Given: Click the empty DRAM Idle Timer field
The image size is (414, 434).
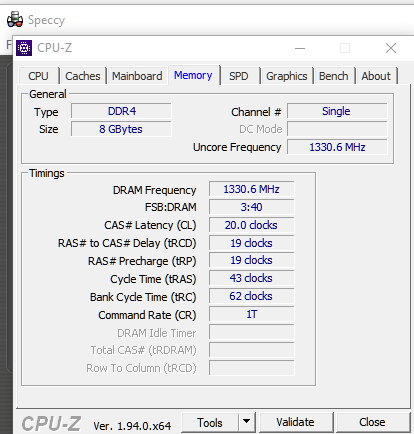Looking at the screenshot, I should (x=252, y=332).
